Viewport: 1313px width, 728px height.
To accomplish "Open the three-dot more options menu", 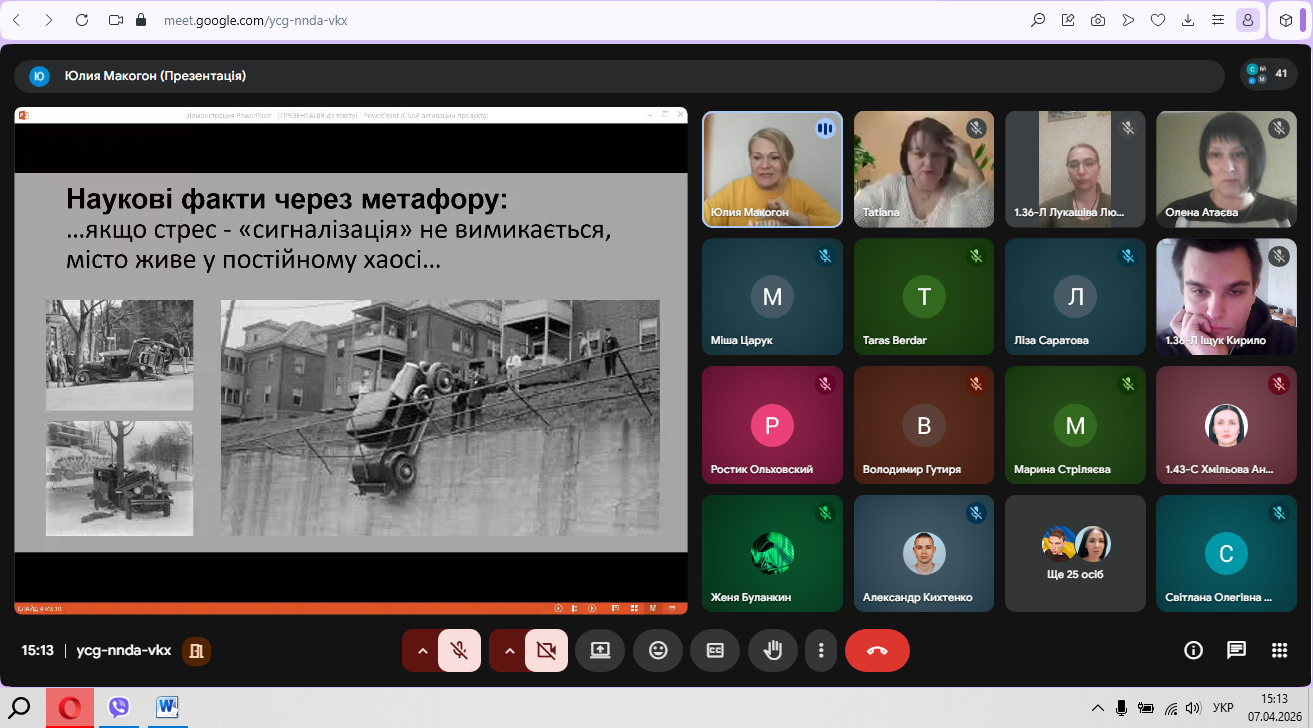I will pyautogui.click(x=821, y=650).
